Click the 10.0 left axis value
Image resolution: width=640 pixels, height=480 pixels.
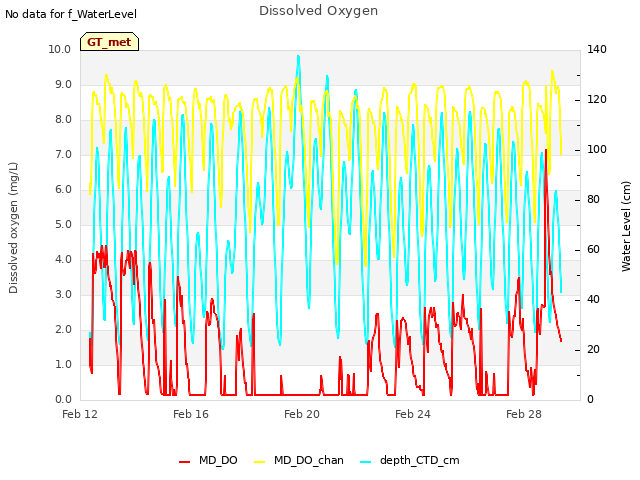pos(60,49)
